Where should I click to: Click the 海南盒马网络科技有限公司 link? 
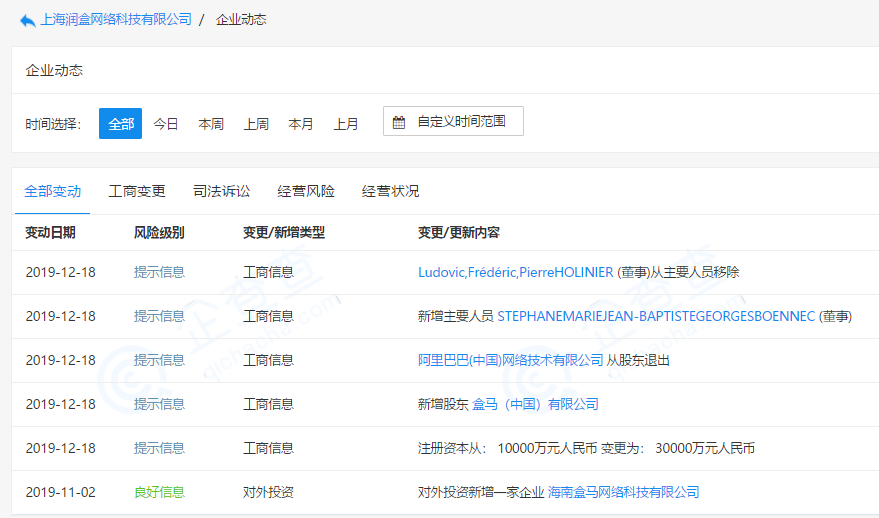pos(623,492)
